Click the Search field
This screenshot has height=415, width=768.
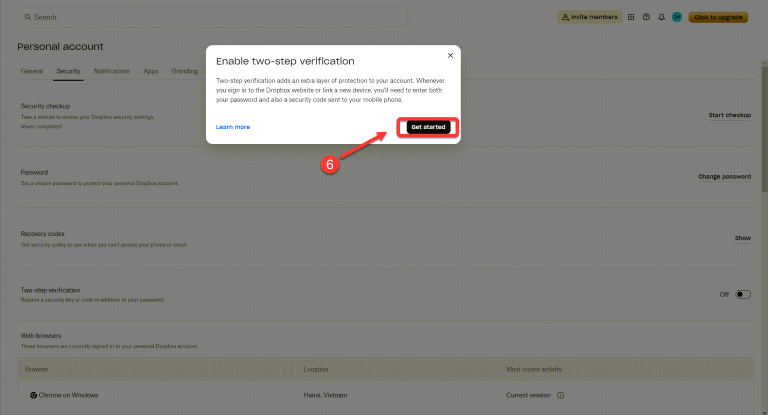tap(213, 17)
